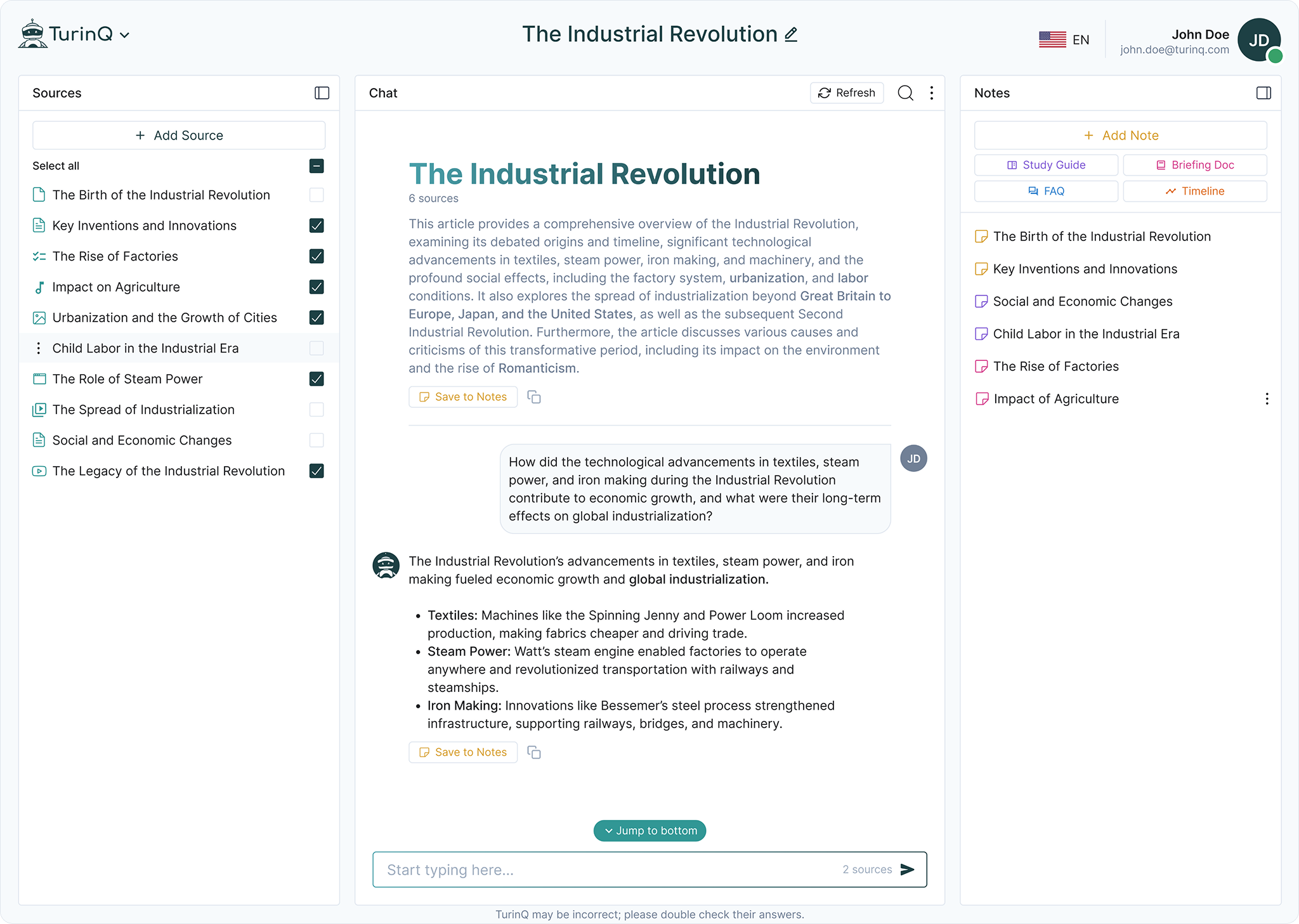
Task: Check Social and Economic Changes source checkbox
Action: point(317,440)
